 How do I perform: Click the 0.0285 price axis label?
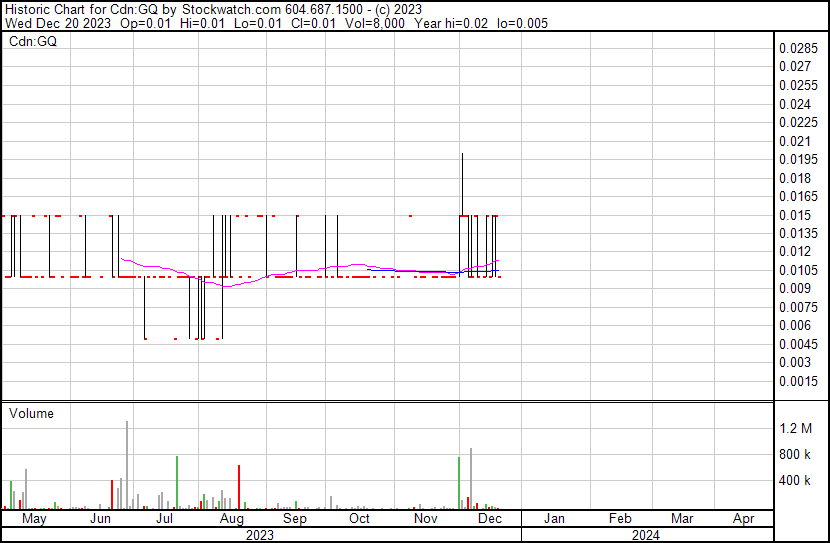799,48
